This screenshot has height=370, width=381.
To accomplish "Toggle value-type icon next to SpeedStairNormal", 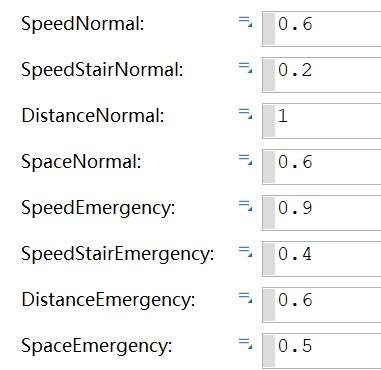I will [245, 68].
